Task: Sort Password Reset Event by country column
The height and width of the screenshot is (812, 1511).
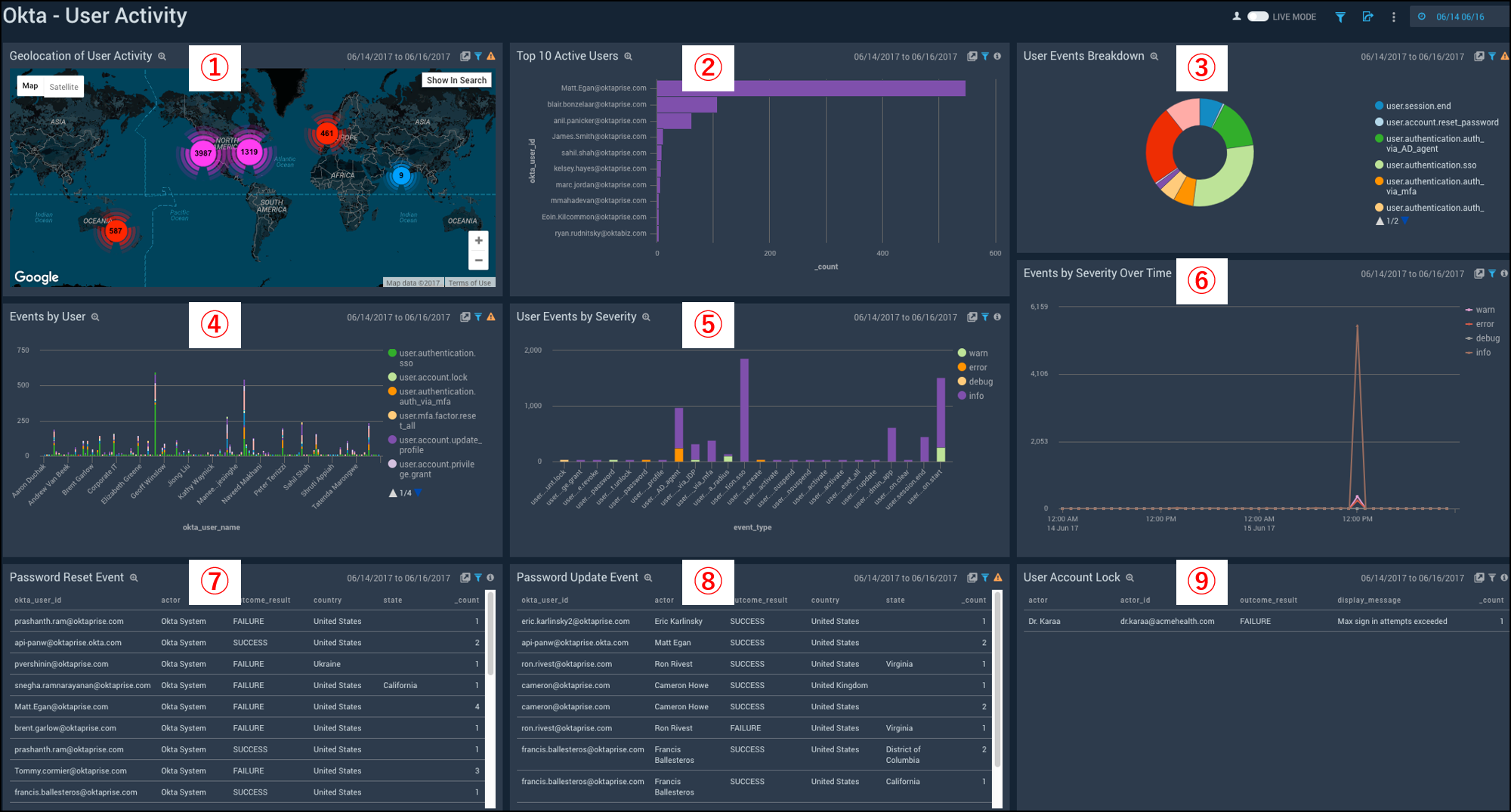Action: [328, 601]
